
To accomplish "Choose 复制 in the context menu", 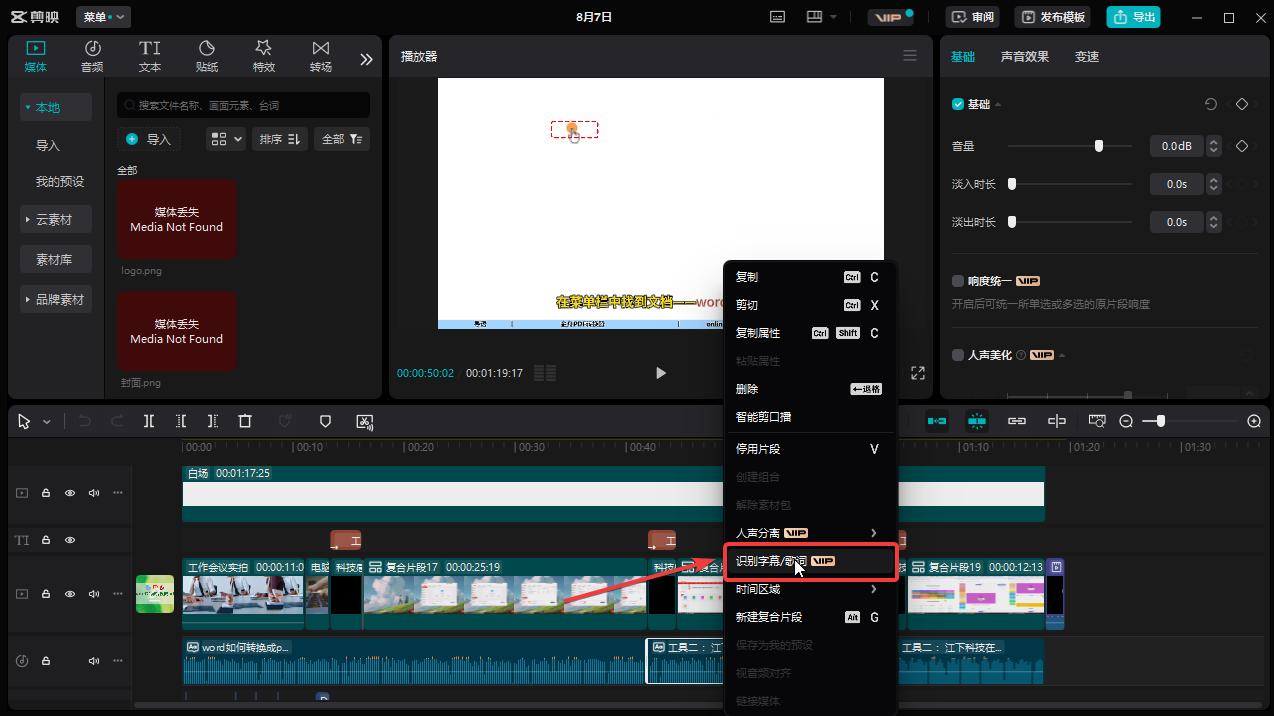I will [810, 277].
